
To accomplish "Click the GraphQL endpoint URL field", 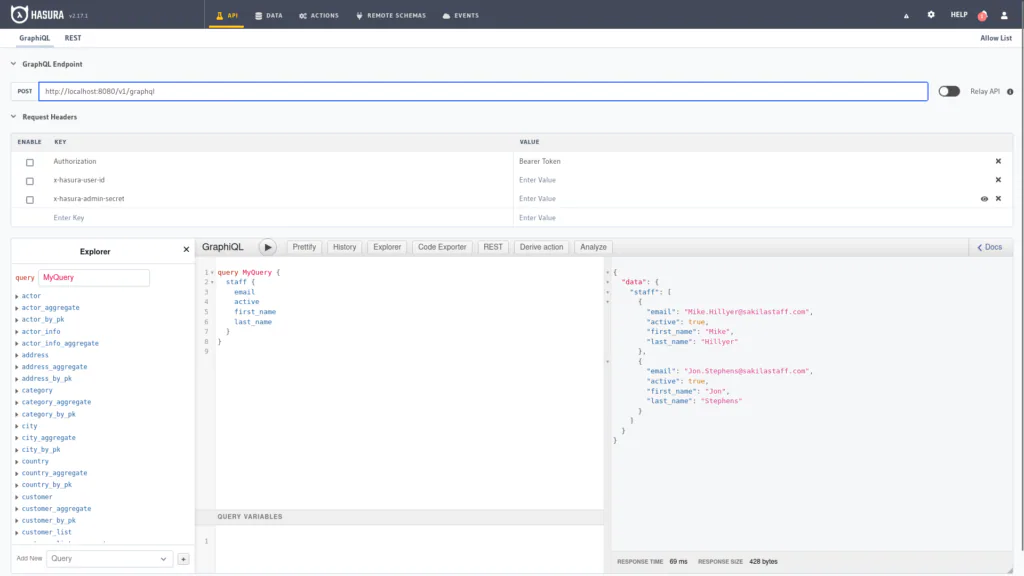I will [483, 91].
